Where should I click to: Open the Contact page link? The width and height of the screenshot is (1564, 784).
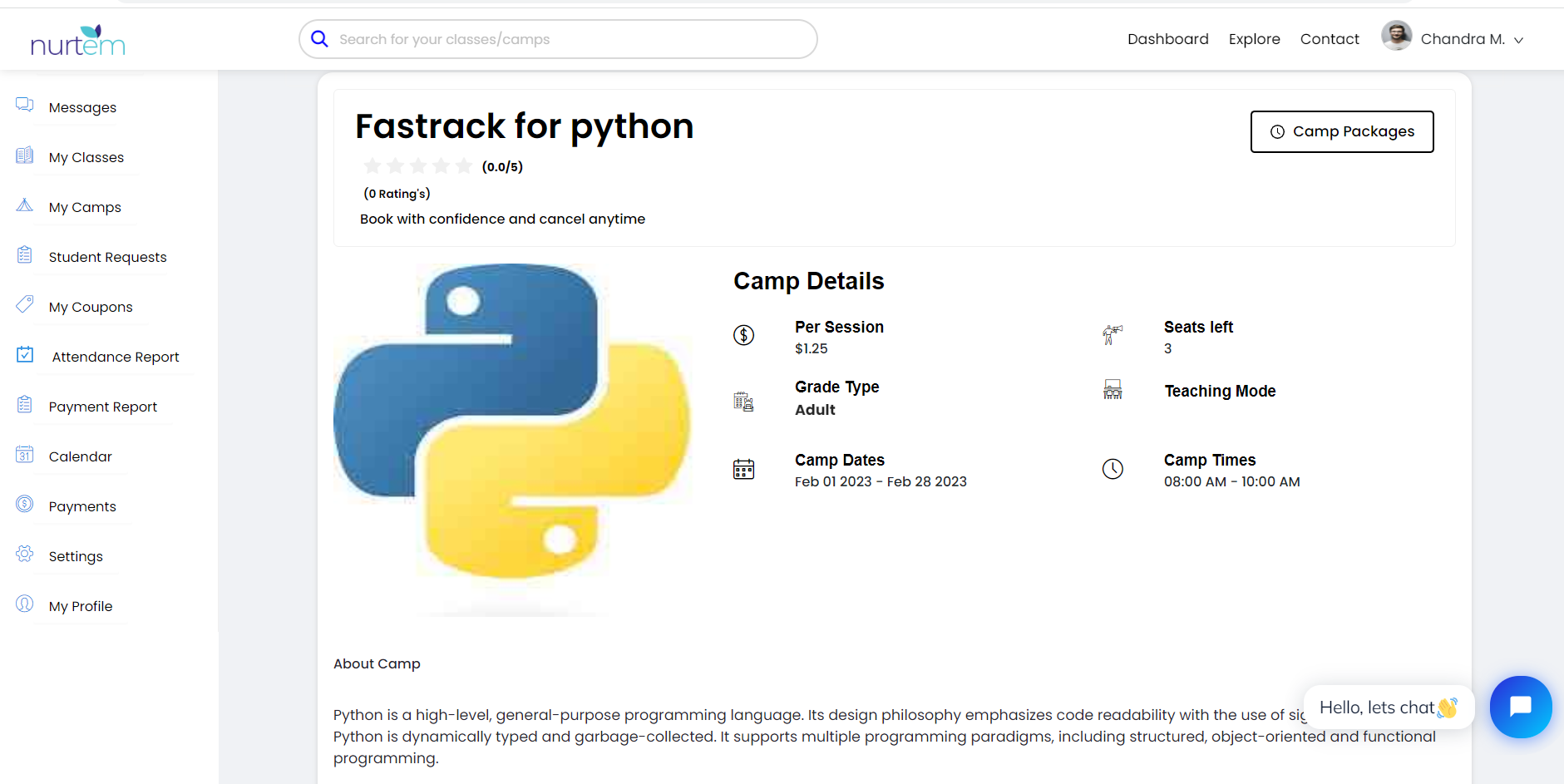pos(1330,39)
